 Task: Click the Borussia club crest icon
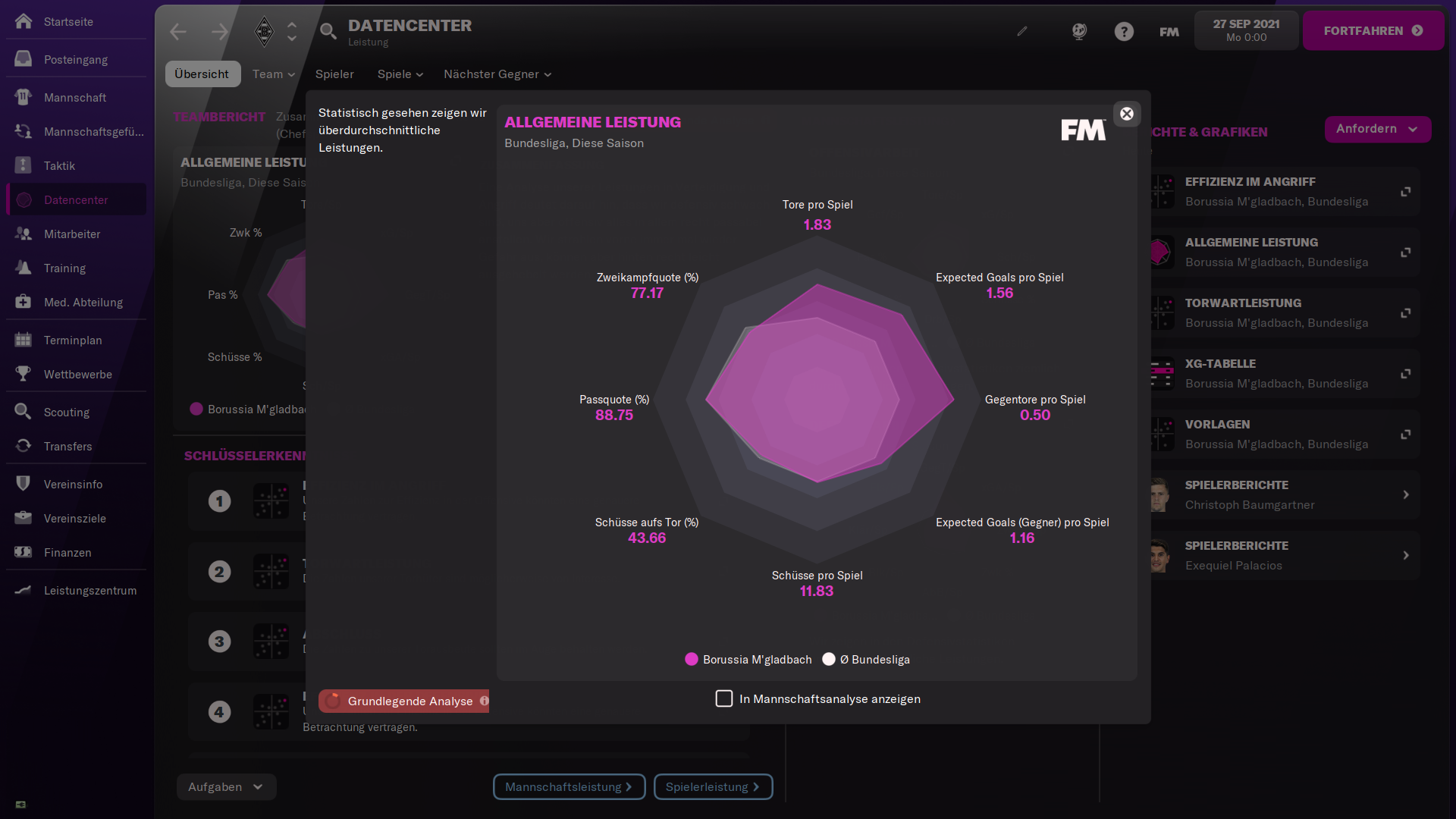[264, 31]
